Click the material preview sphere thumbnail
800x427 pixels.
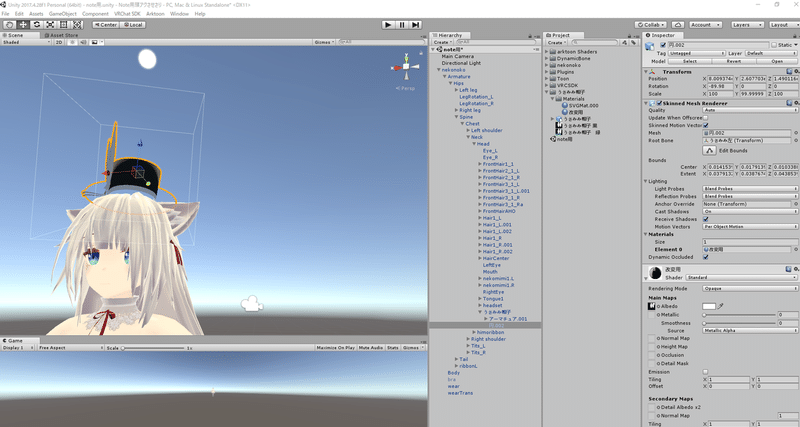tap(655, 272)
